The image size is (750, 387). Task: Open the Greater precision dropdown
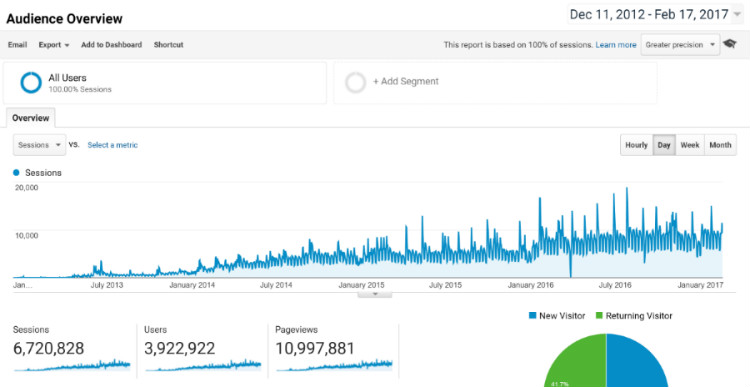(680, 44)
